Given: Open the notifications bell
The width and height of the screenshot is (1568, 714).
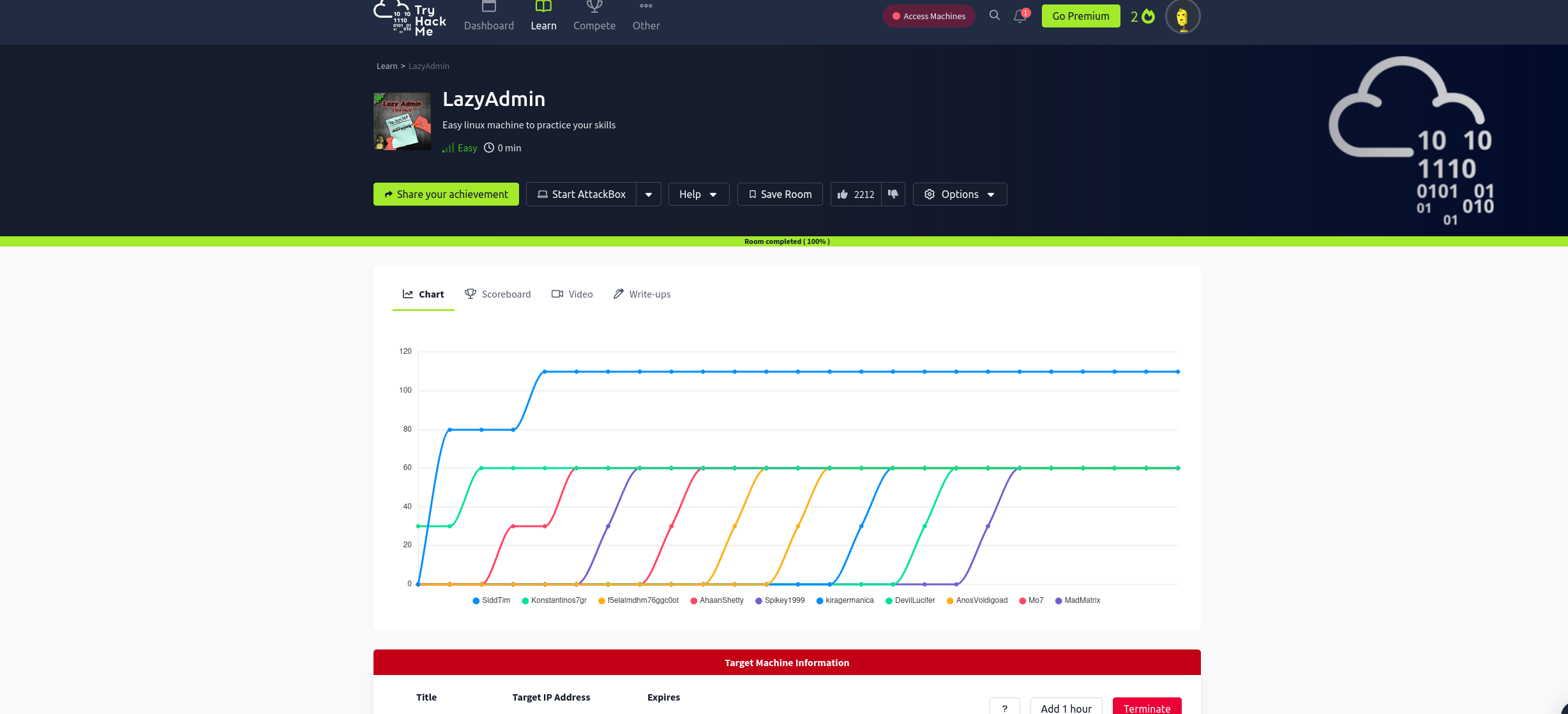Looking at the screenshot, I should tap(1020, 16).
